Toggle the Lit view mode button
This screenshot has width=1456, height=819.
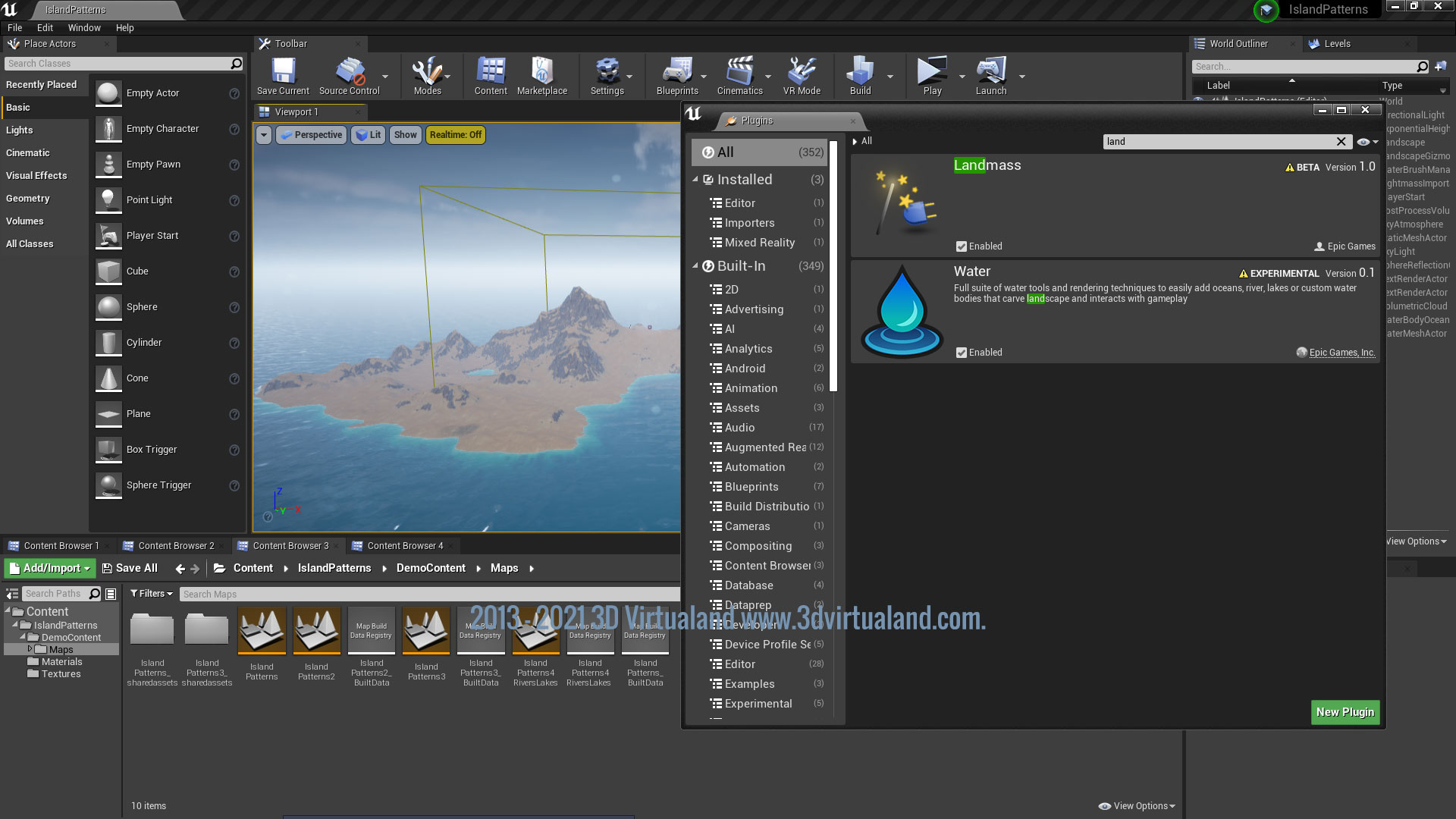pos(369,135)
